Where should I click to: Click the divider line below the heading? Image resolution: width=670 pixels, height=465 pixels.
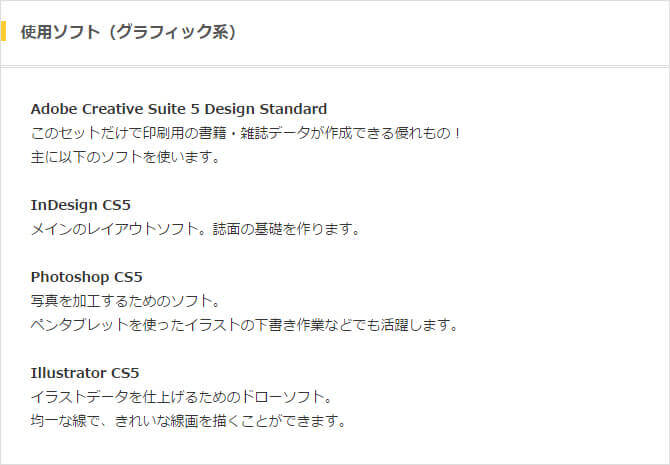[x=335, y=66]
